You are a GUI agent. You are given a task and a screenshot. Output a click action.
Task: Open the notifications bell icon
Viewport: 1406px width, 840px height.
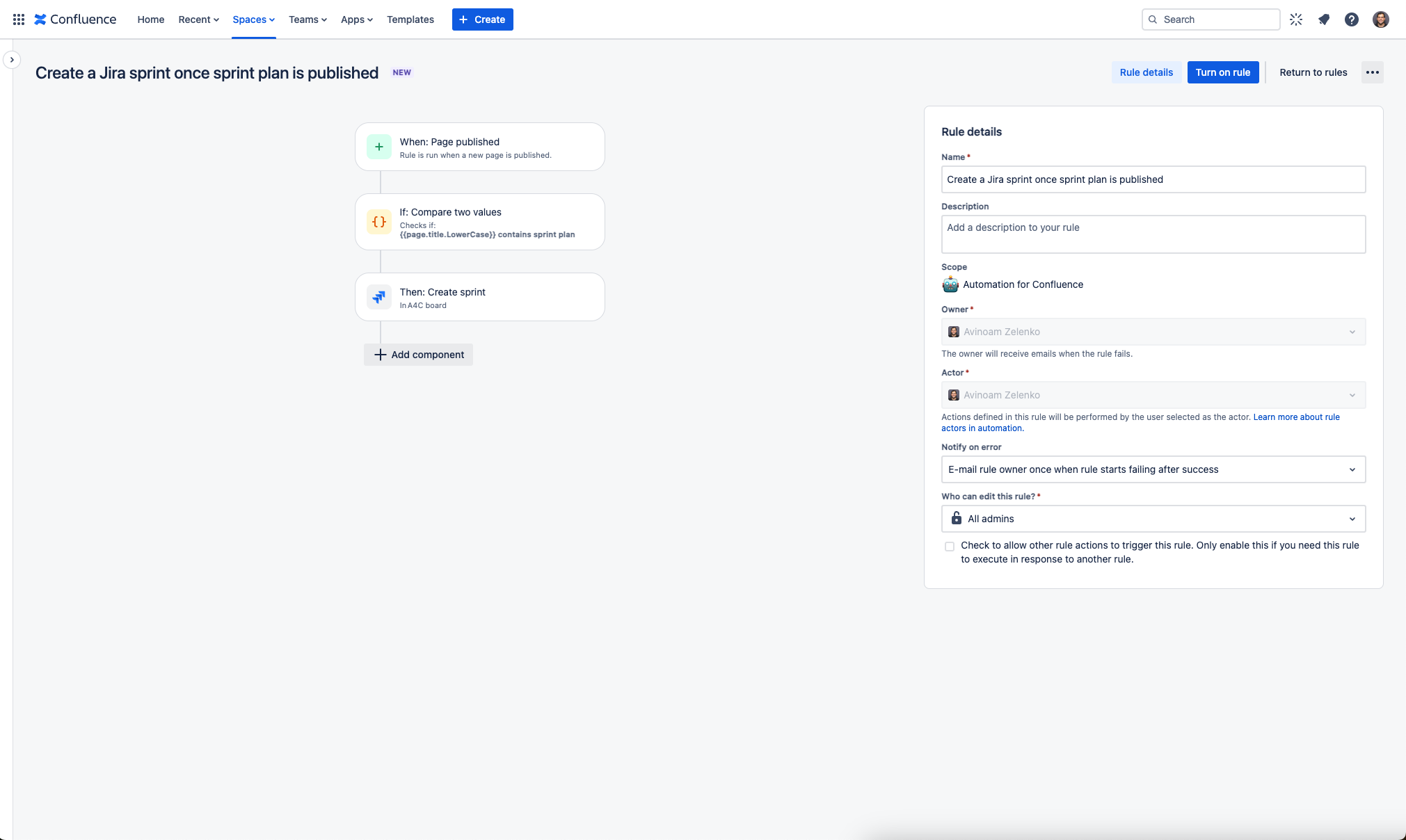point(1324,19)
